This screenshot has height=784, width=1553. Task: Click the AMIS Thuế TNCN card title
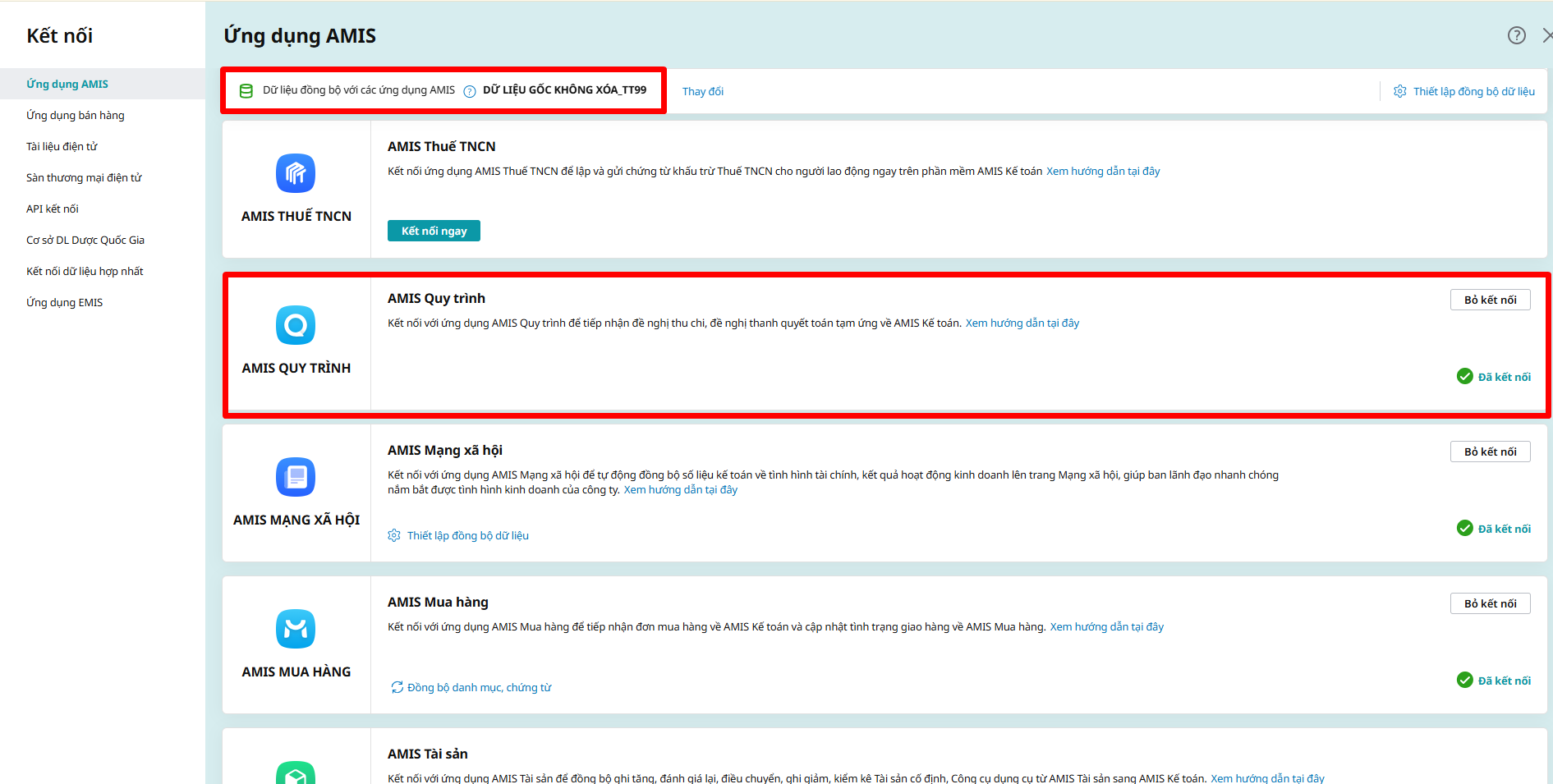[x=442, y=146]
